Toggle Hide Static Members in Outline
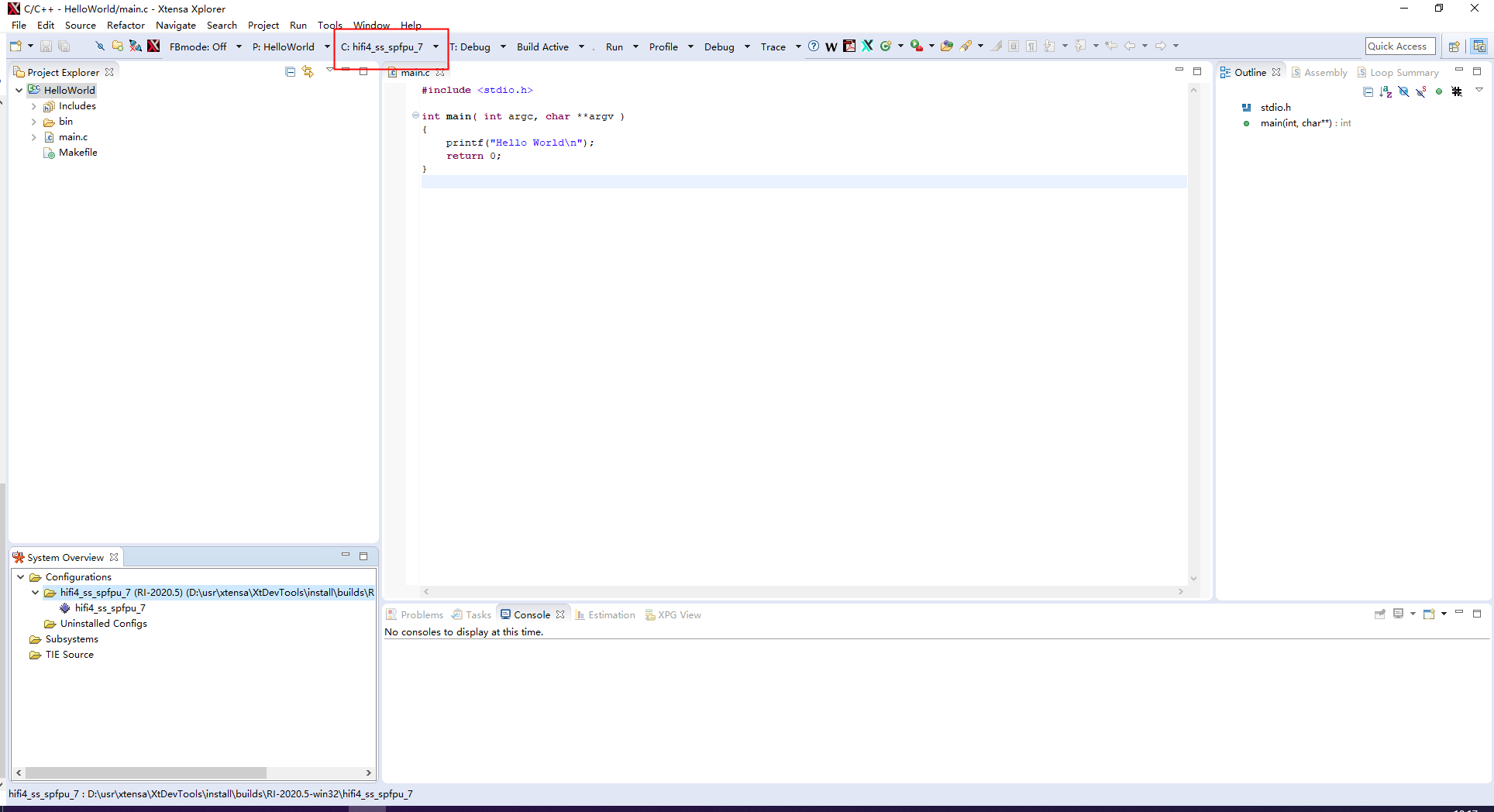 (1421, 91)
